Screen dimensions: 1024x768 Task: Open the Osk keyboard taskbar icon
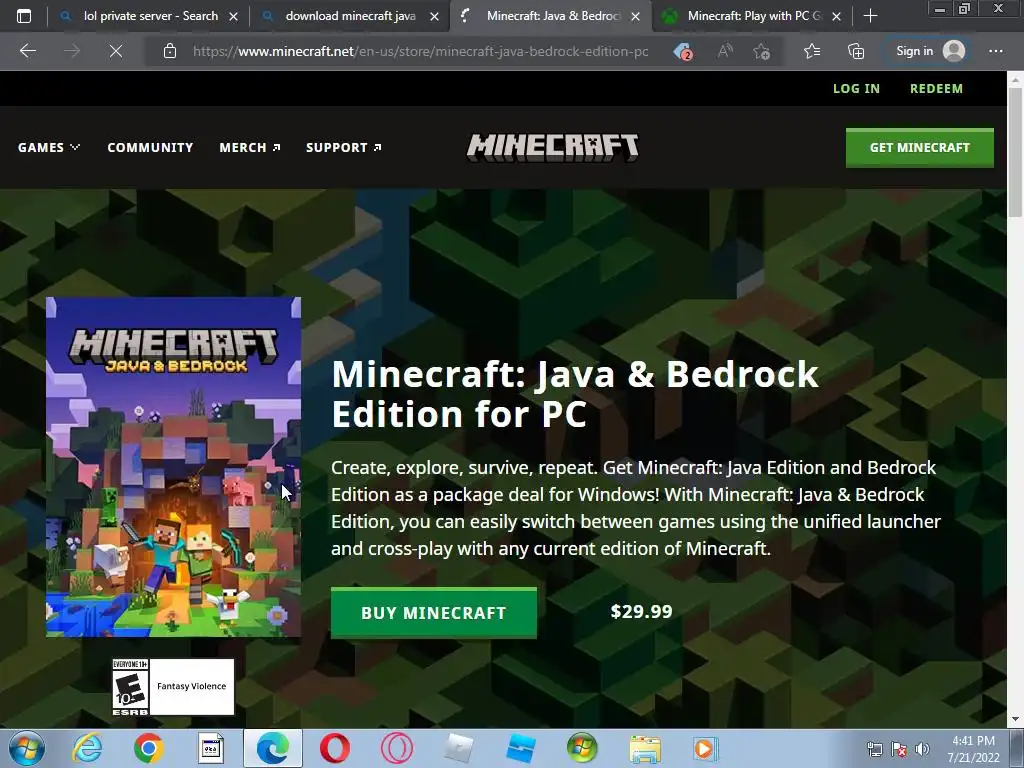click(210, 748)
